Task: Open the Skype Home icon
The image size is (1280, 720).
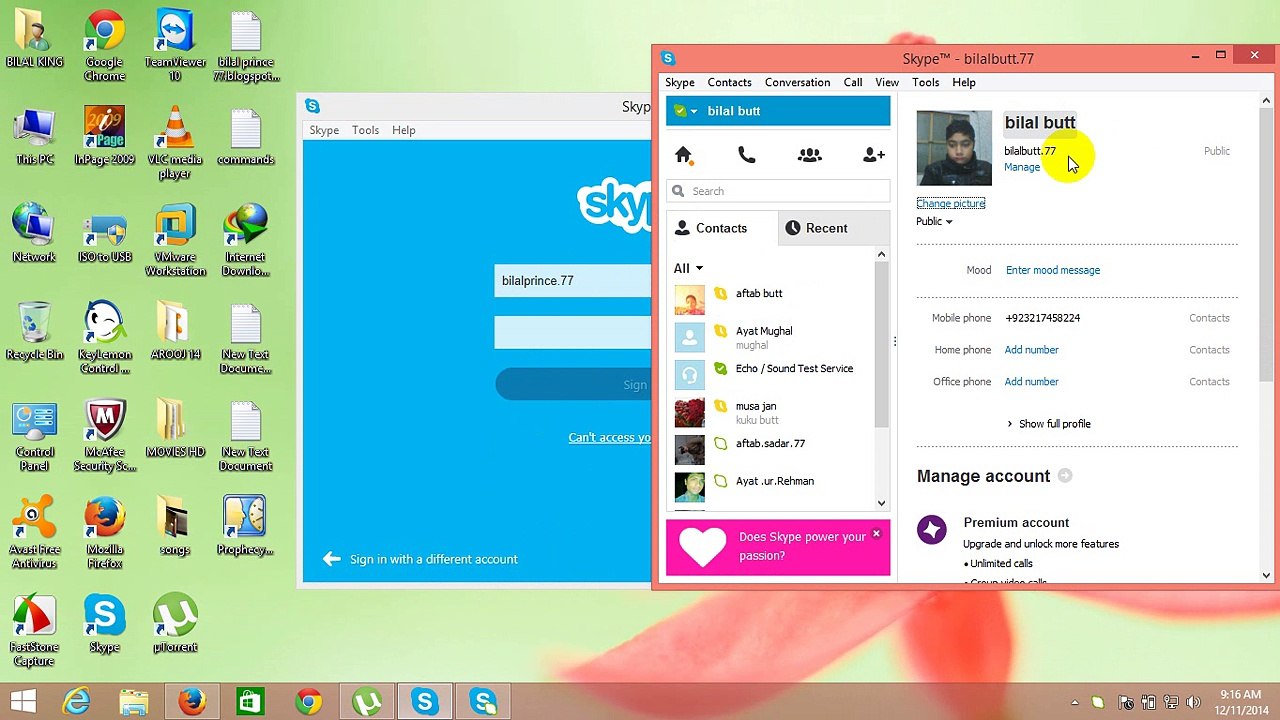Action: [x=684, y=155]
